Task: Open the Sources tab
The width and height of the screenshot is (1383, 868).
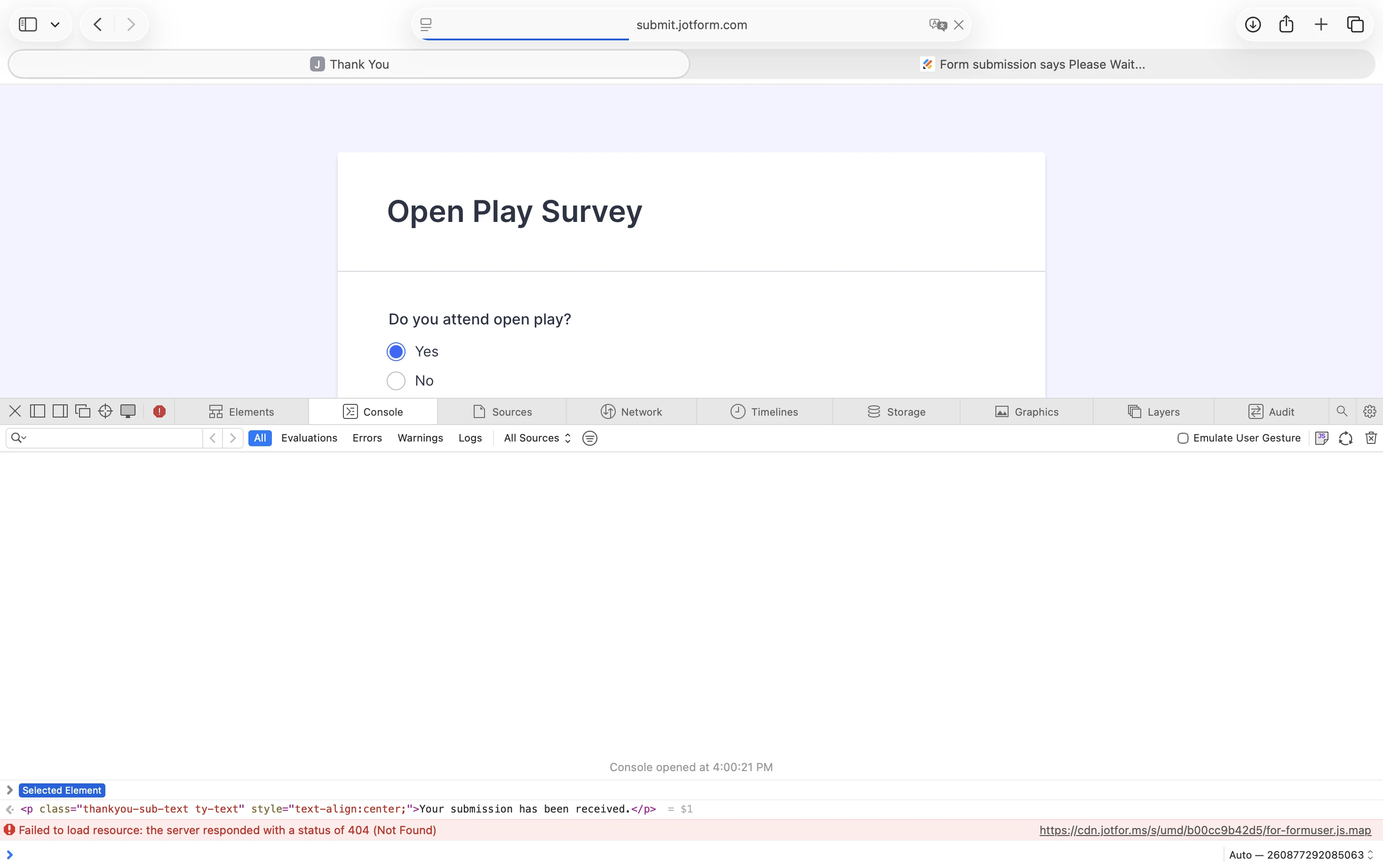Action: 502,411
